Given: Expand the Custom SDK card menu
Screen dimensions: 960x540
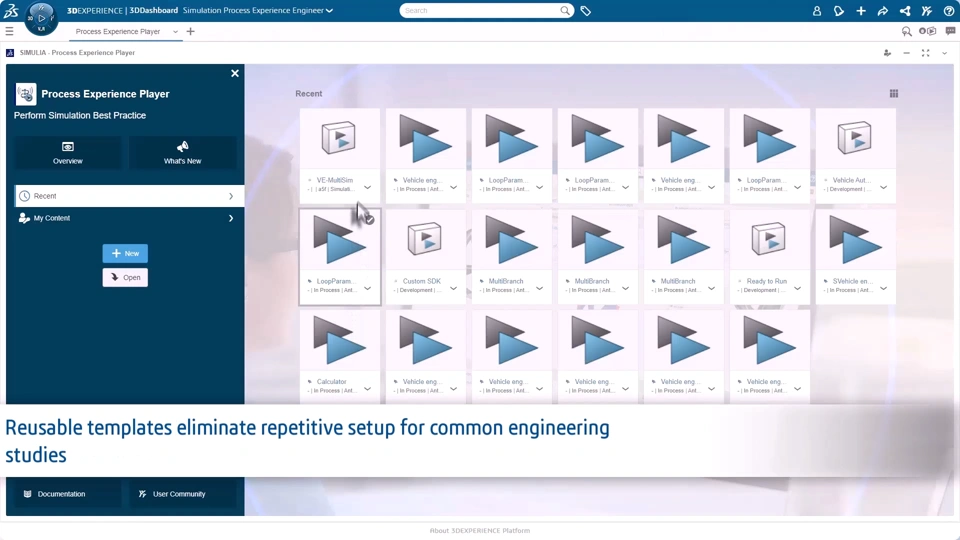Looking at the screenshot, I should click(453, 288).
